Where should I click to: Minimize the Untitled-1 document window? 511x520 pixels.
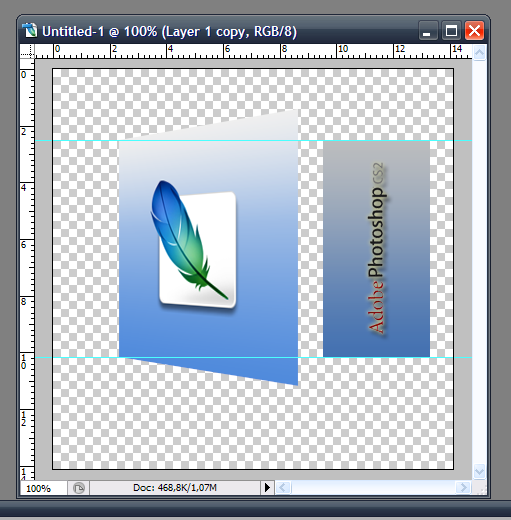click(x=427, y=31)
